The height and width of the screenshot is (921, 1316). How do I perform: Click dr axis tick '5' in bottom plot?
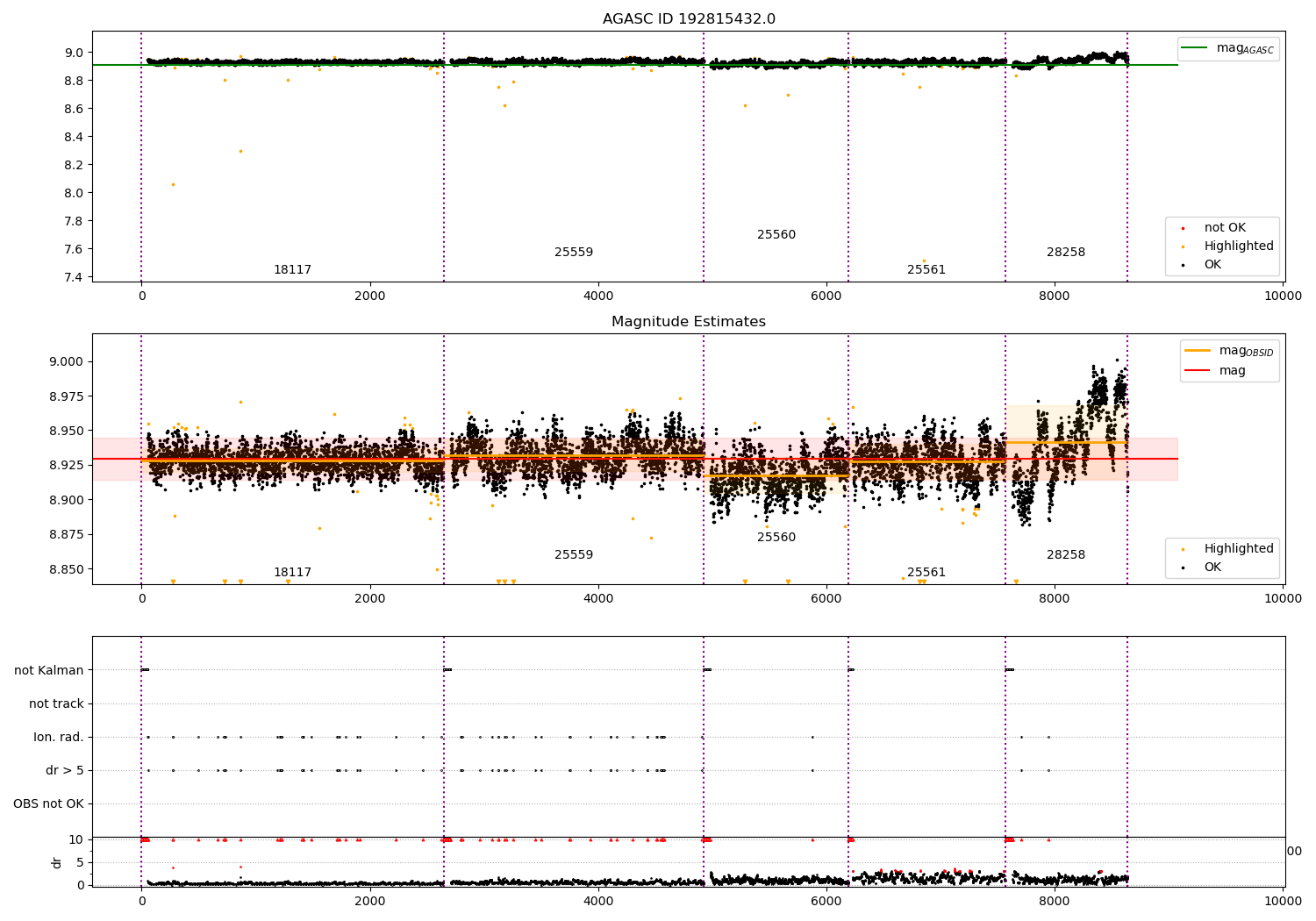(81, 862)
